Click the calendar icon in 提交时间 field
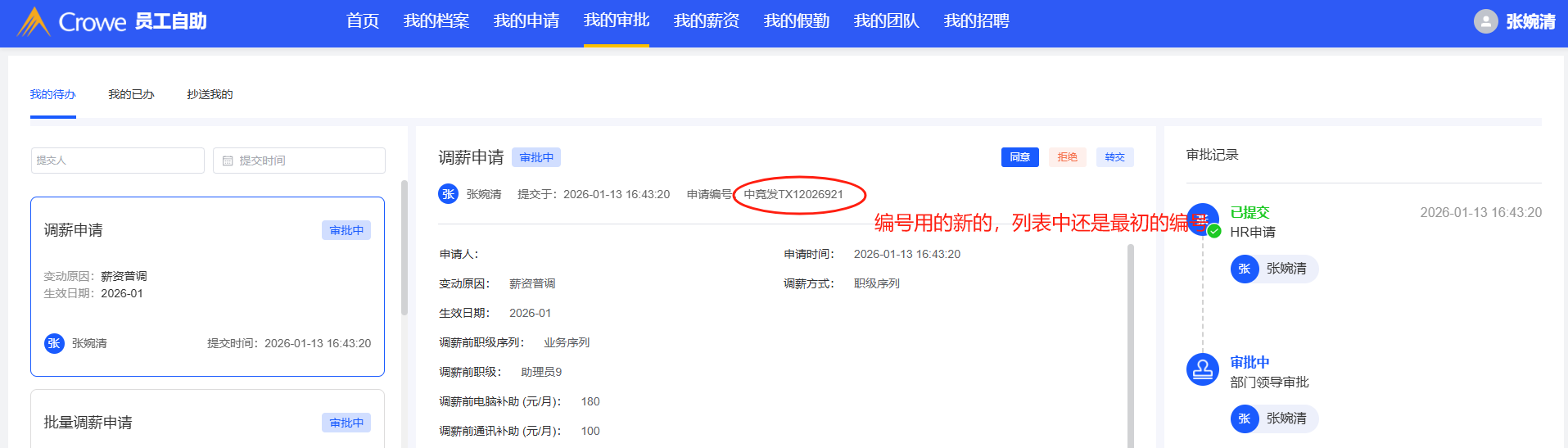Screen dimensions: 1568x448 pyautogui.click(x=228, y=161)
